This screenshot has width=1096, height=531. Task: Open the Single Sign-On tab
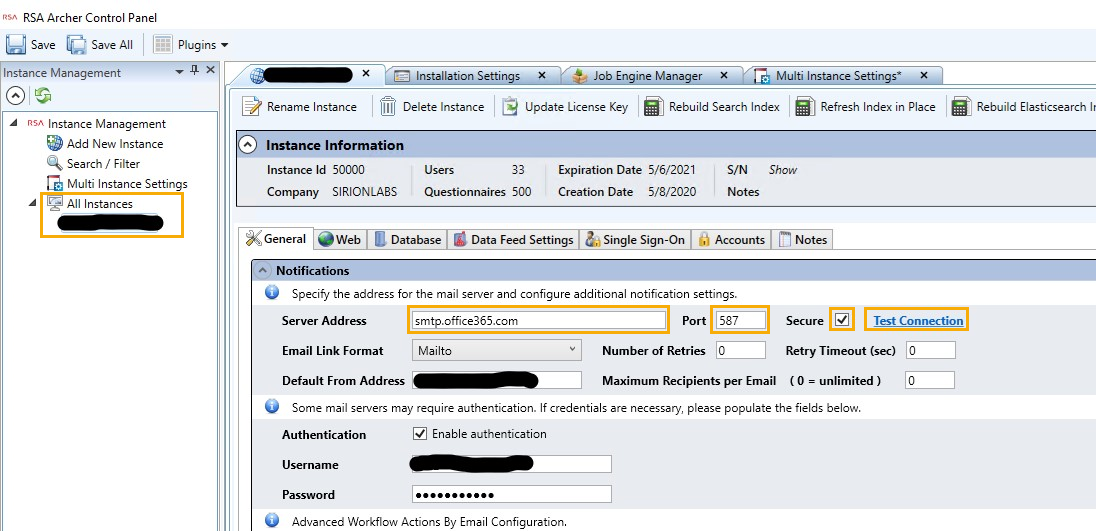(x=635, y=240)
